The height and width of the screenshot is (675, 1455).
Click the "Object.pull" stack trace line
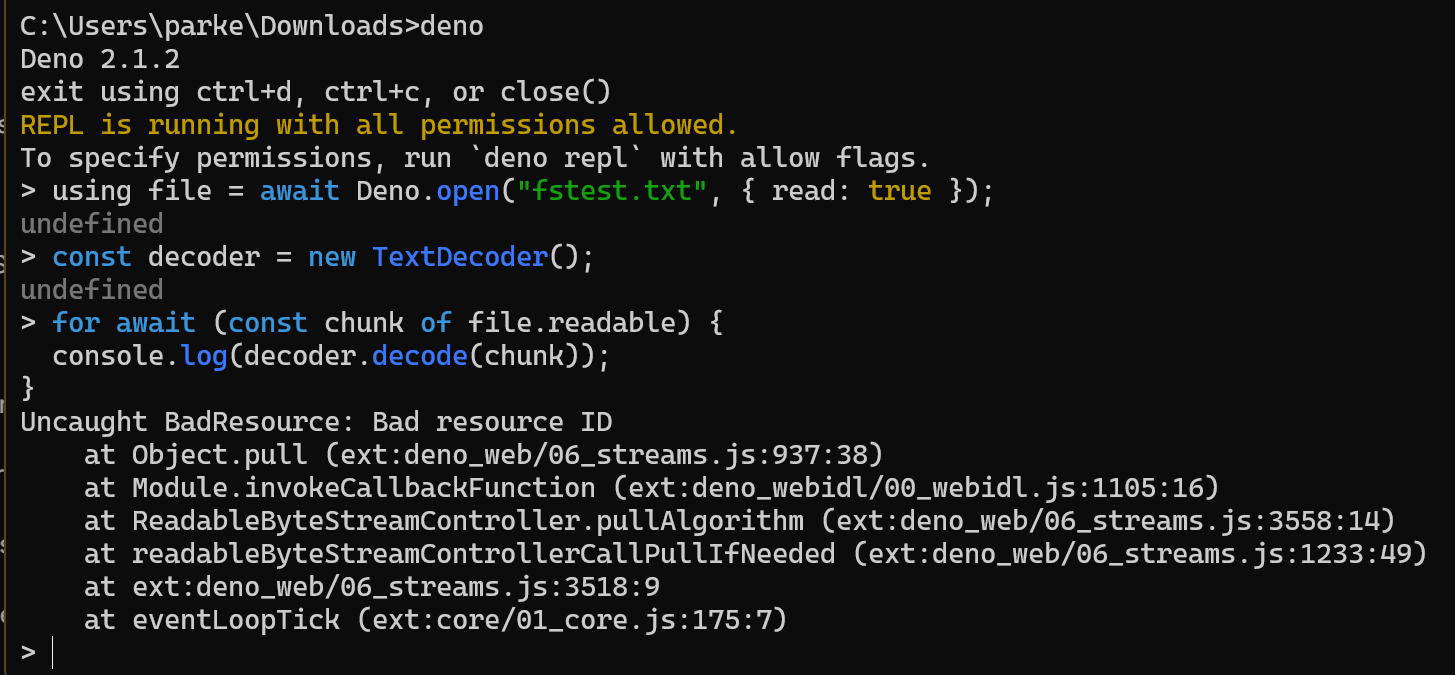tap(484, 455)
